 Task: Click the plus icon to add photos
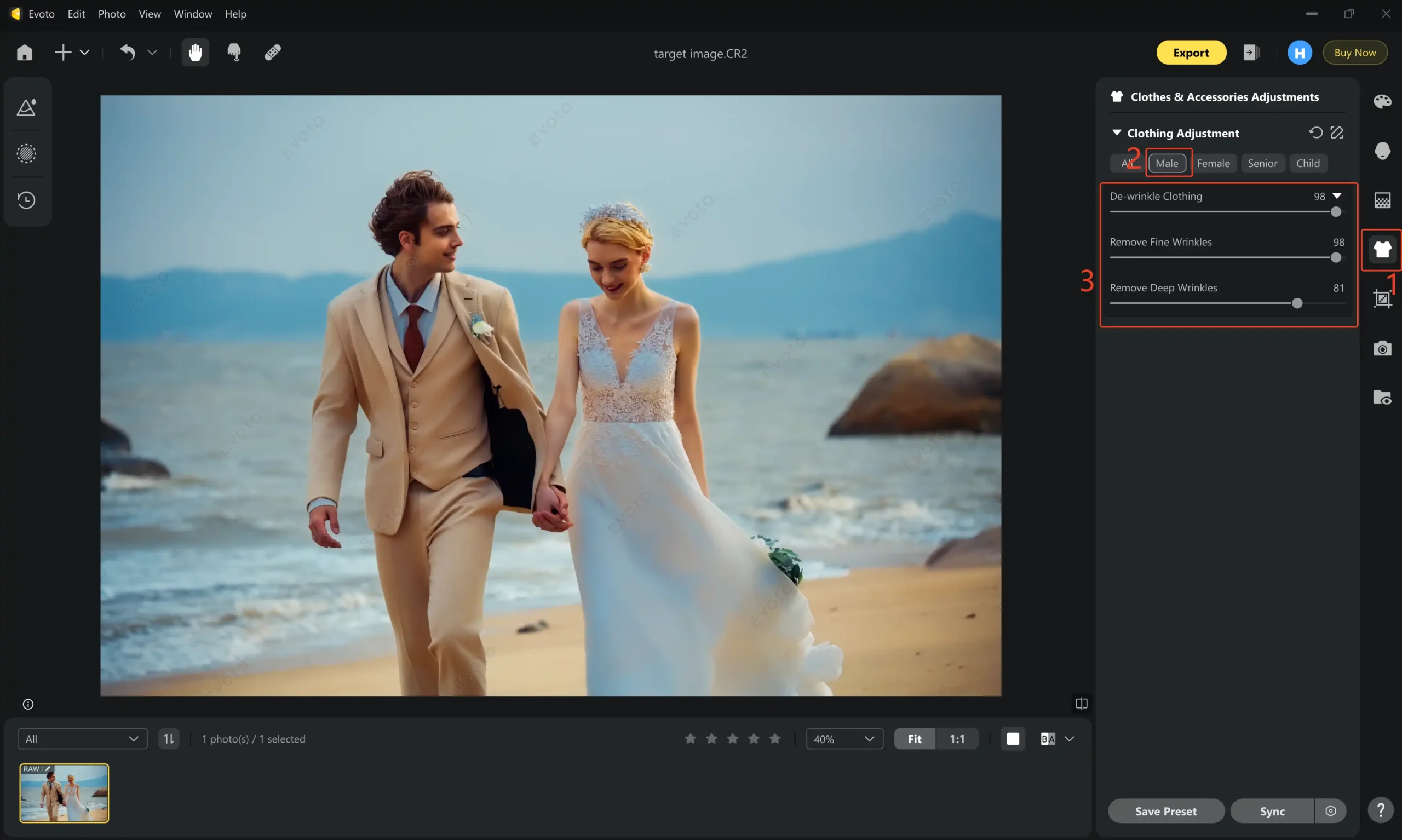point(63,53)
